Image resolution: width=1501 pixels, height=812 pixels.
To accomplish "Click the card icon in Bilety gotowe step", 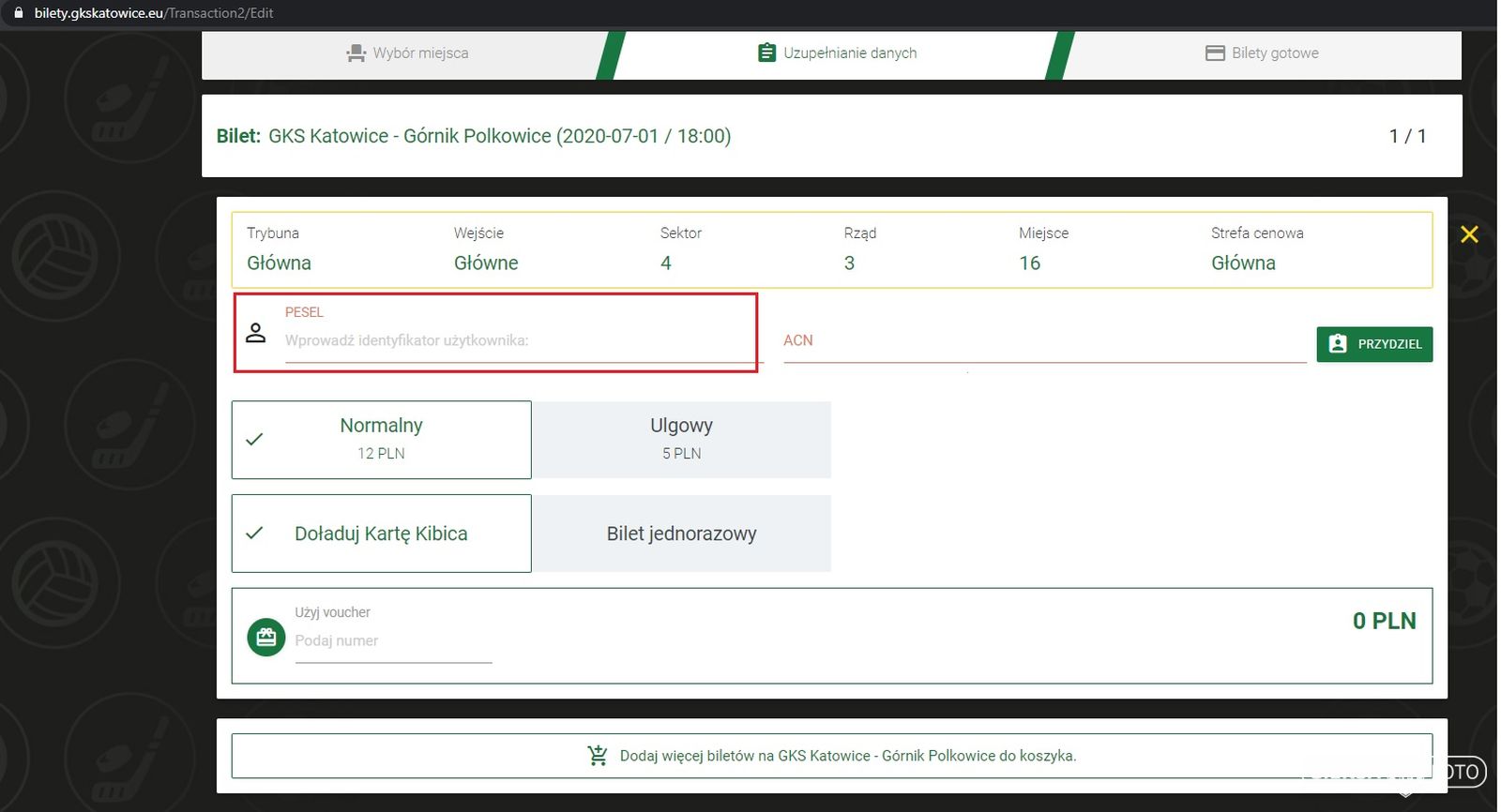I will 1215,53.
